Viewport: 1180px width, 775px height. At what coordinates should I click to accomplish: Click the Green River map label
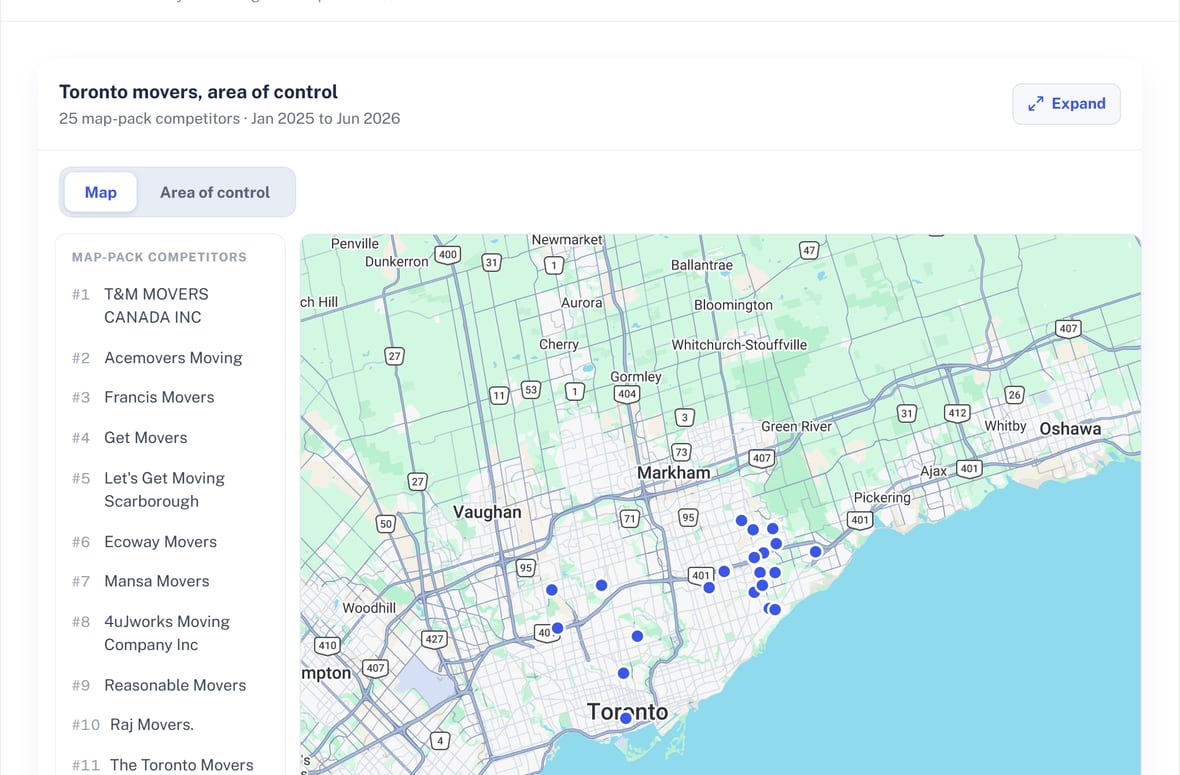click(796, 427)
